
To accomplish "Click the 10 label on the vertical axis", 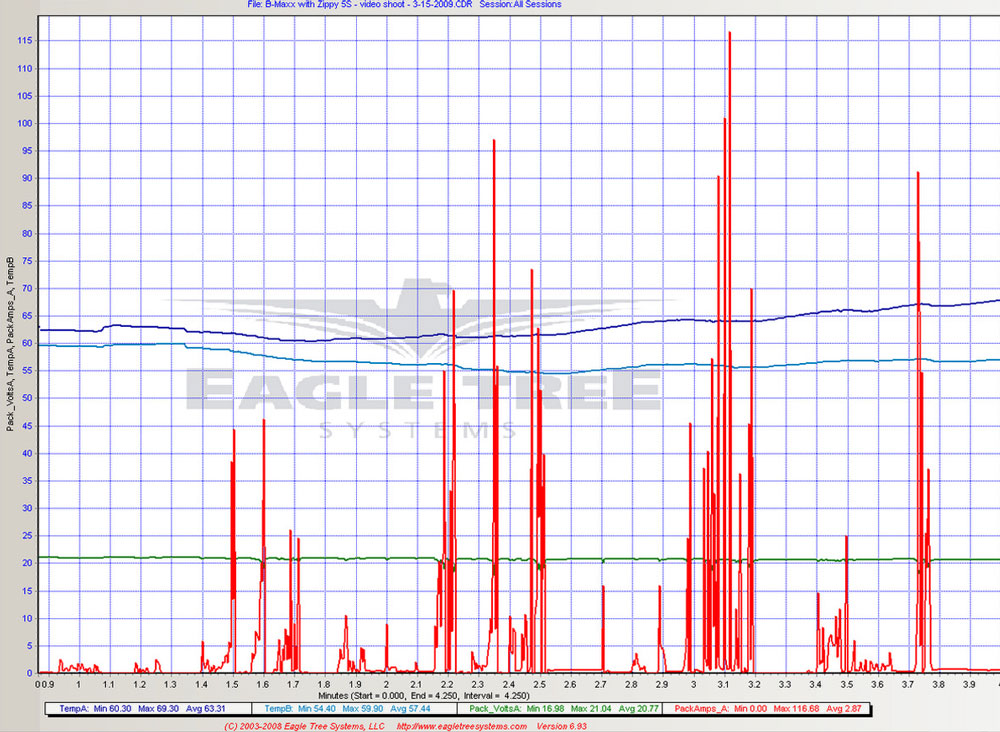I will [27, 619].
